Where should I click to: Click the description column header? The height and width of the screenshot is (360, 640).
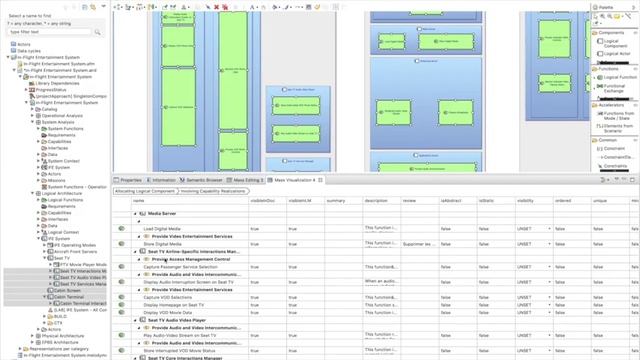381,200
